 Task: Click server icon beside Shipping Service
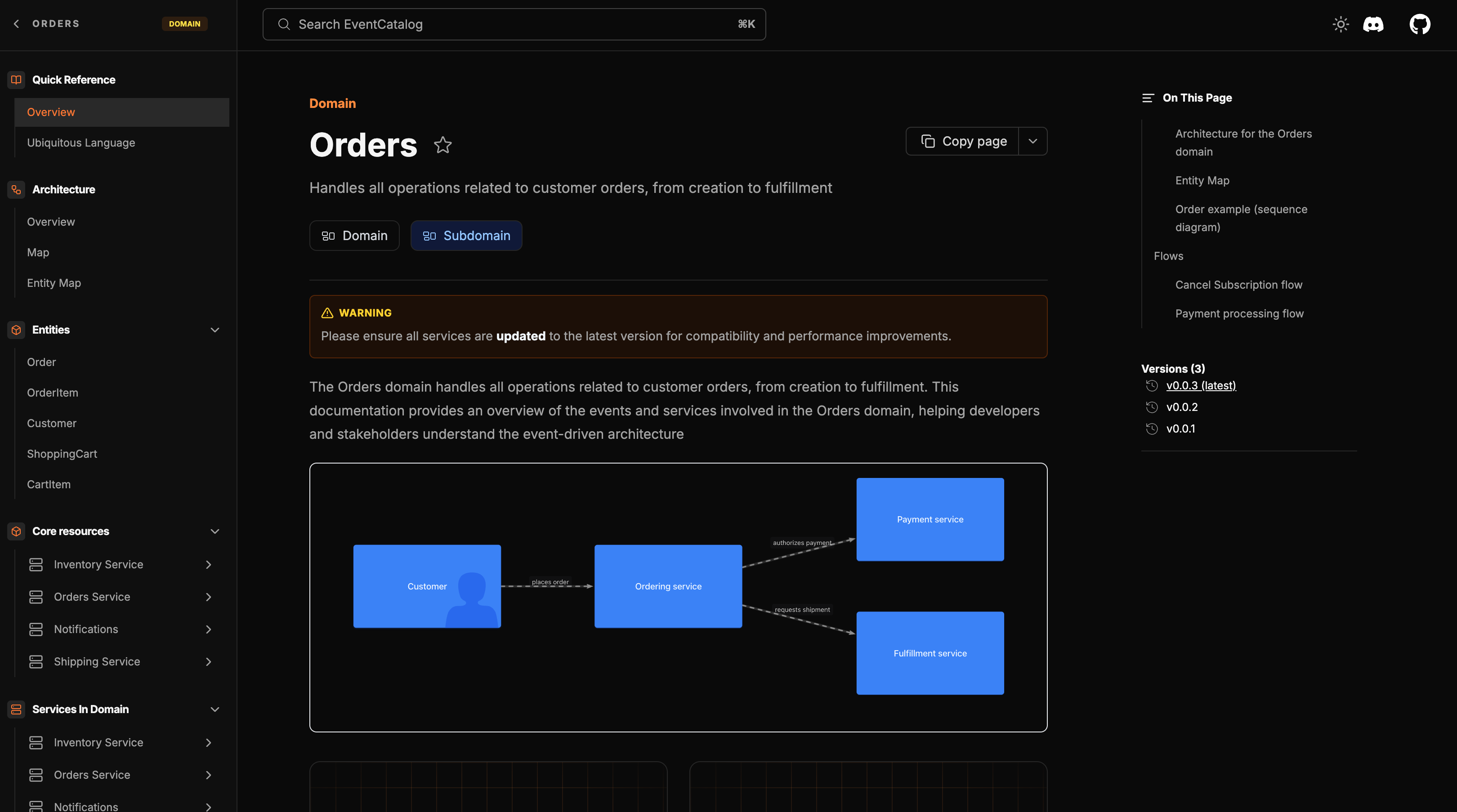tap(36, 661)
